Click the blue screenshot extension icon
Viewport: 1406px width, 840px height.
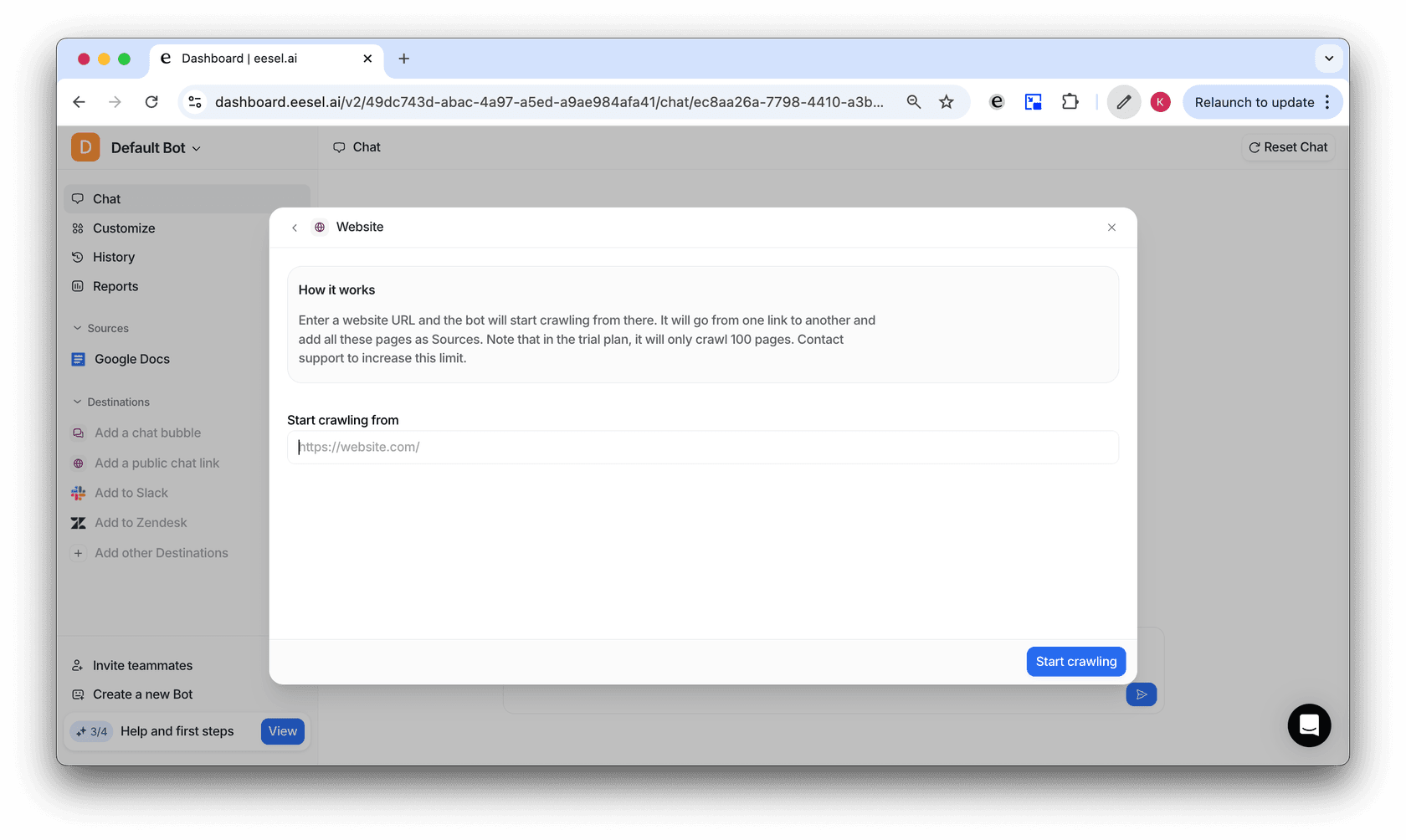pos(1034,102)
